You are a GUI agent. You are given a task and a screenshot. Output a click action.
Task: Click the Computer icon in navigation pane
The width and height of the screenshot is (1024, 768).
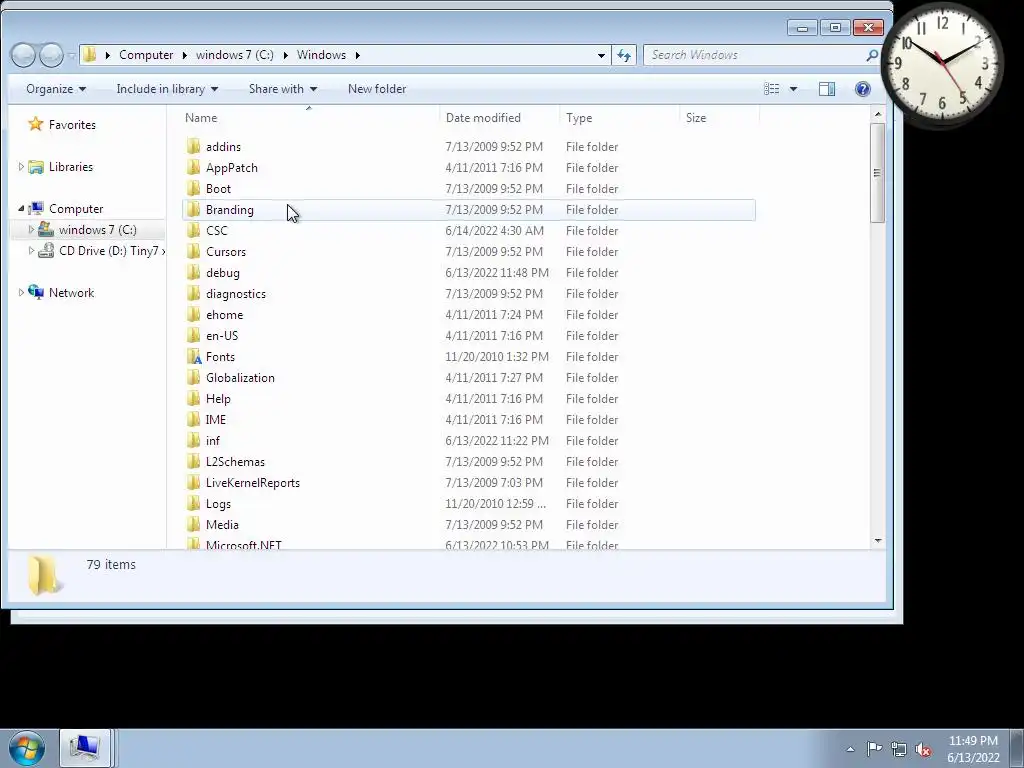36,208
